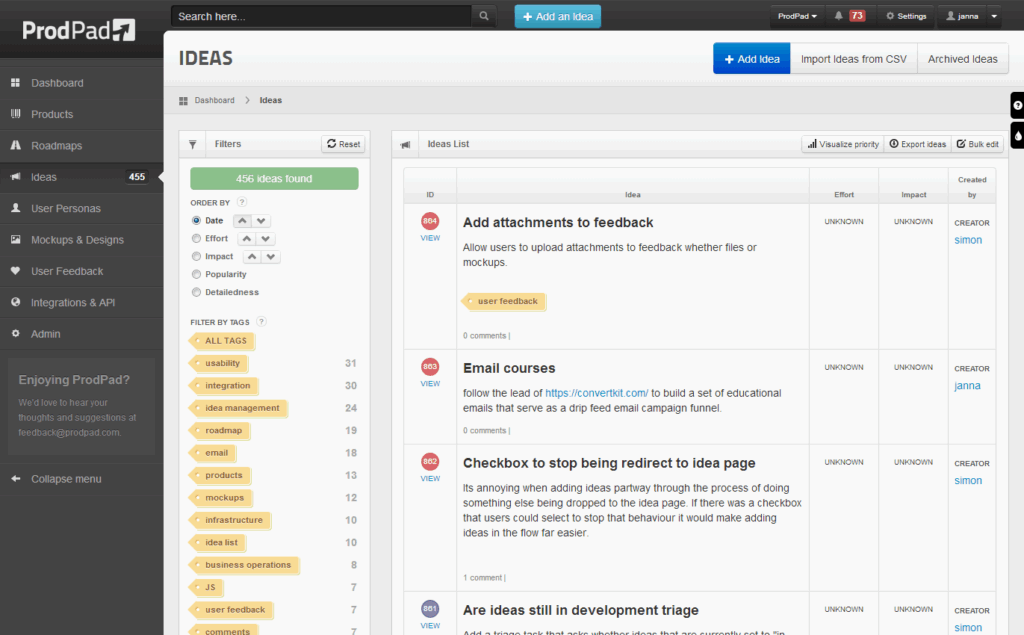Screen dimensions: 1024x635
Task: Sort Date ascending with up arrow
Action: coord(242,221)
